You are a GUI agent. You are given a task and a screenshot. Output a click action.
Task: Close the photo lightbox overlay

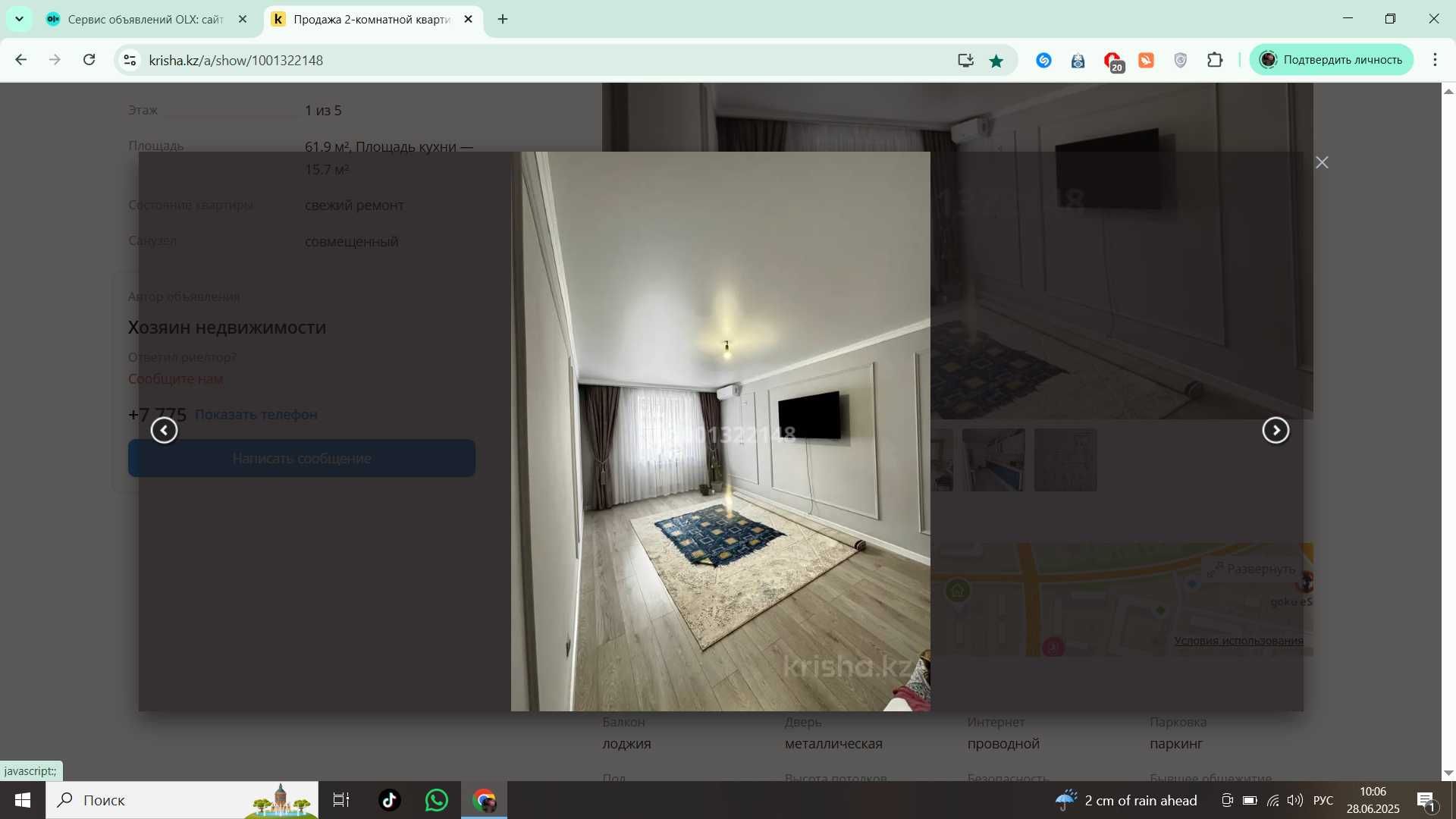[1322, 162]
